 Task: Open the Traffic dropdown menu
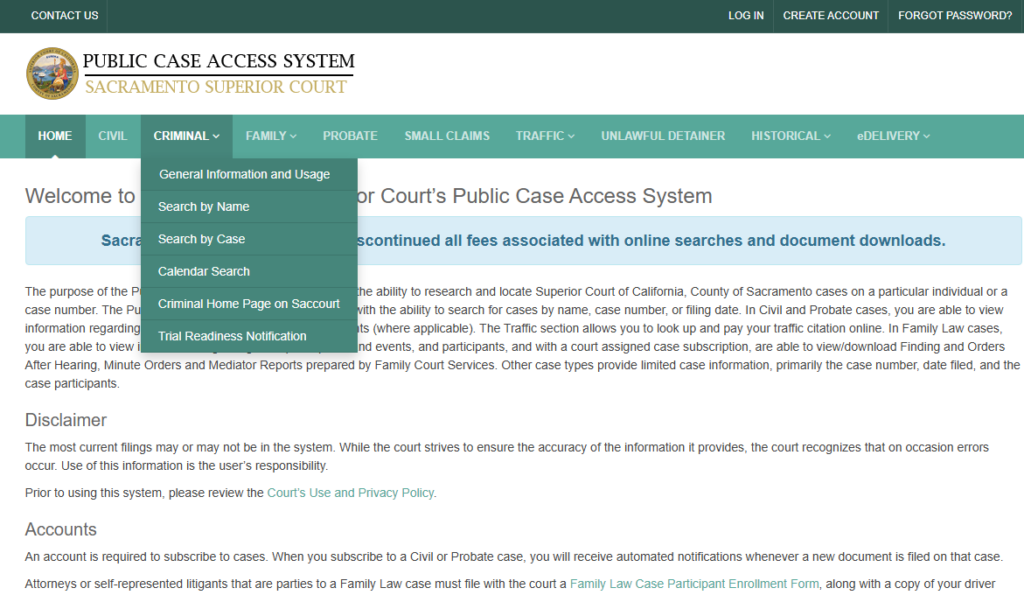click(545, 136)
